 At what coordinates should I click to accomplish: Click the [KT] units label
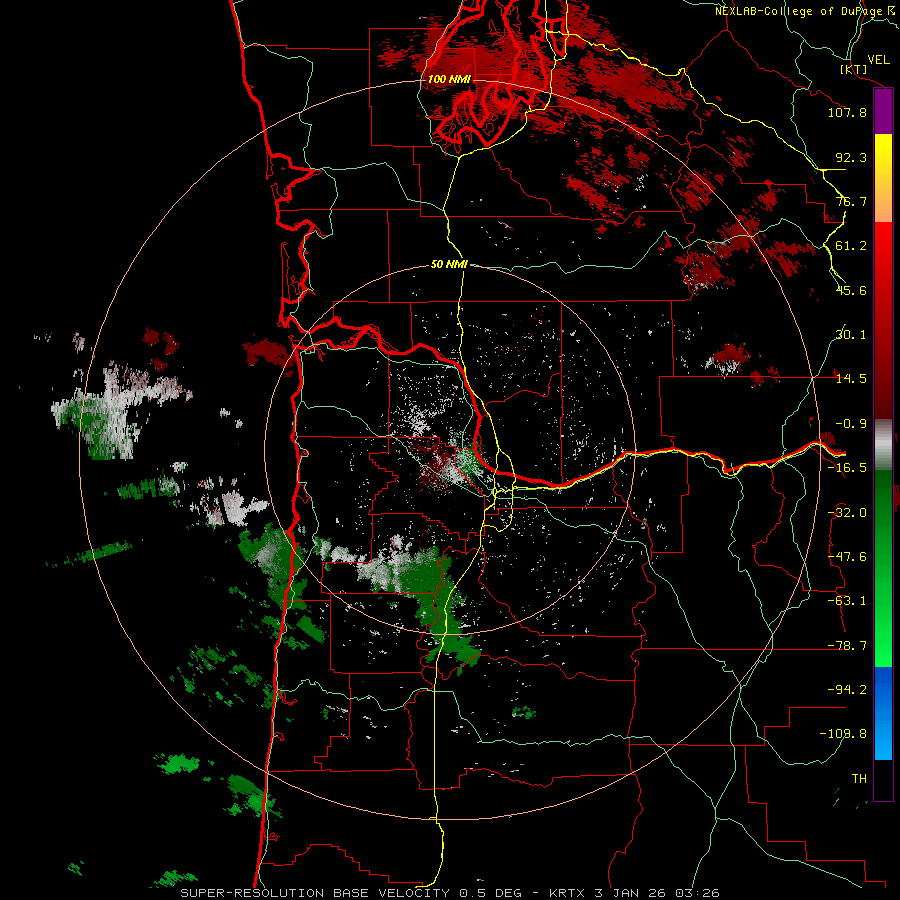click(x=854, y=69)
